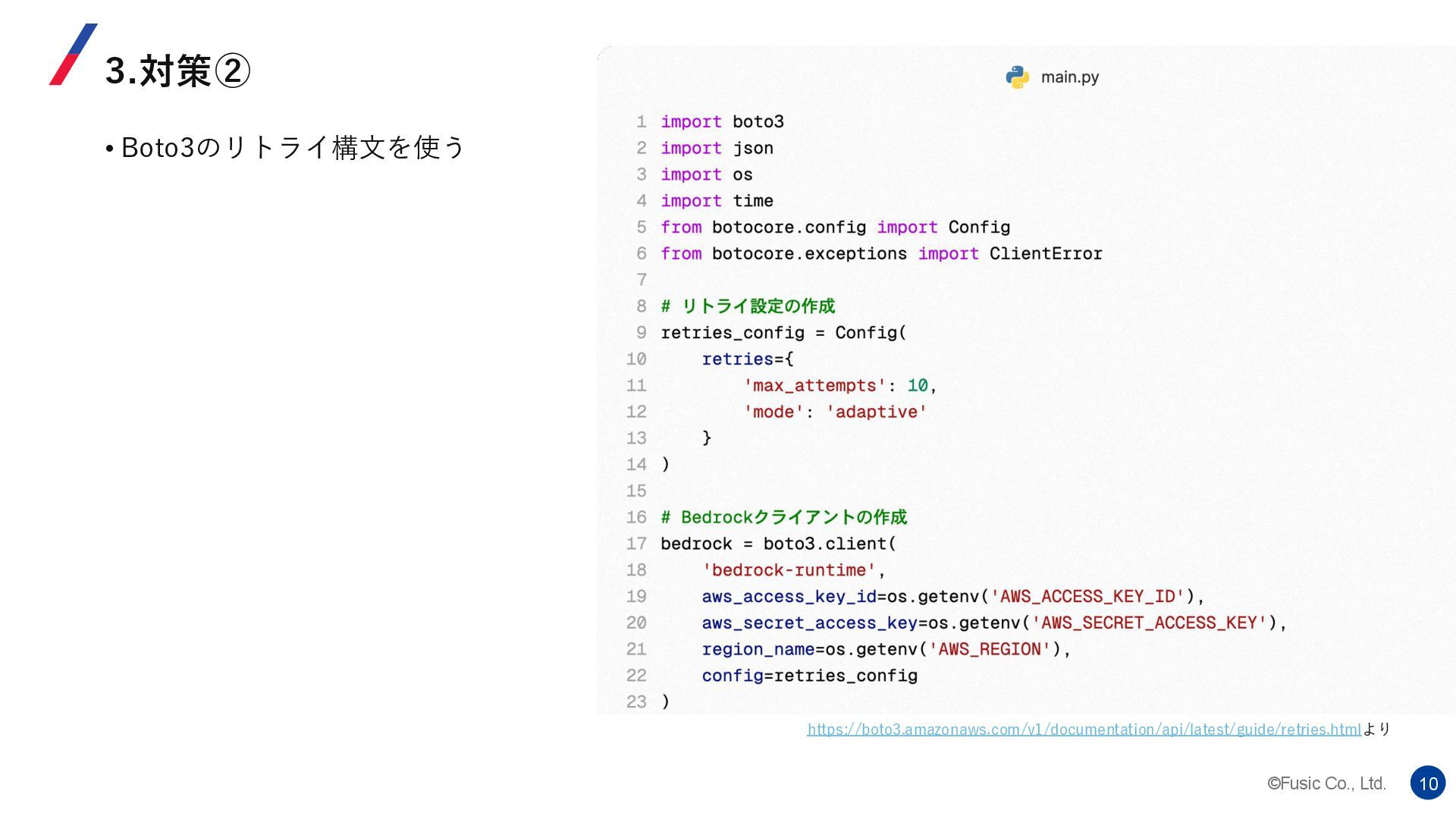This screenshot has width=1456, height=819.
Task: Select code line 'import json'
Action: coord(717,149)
